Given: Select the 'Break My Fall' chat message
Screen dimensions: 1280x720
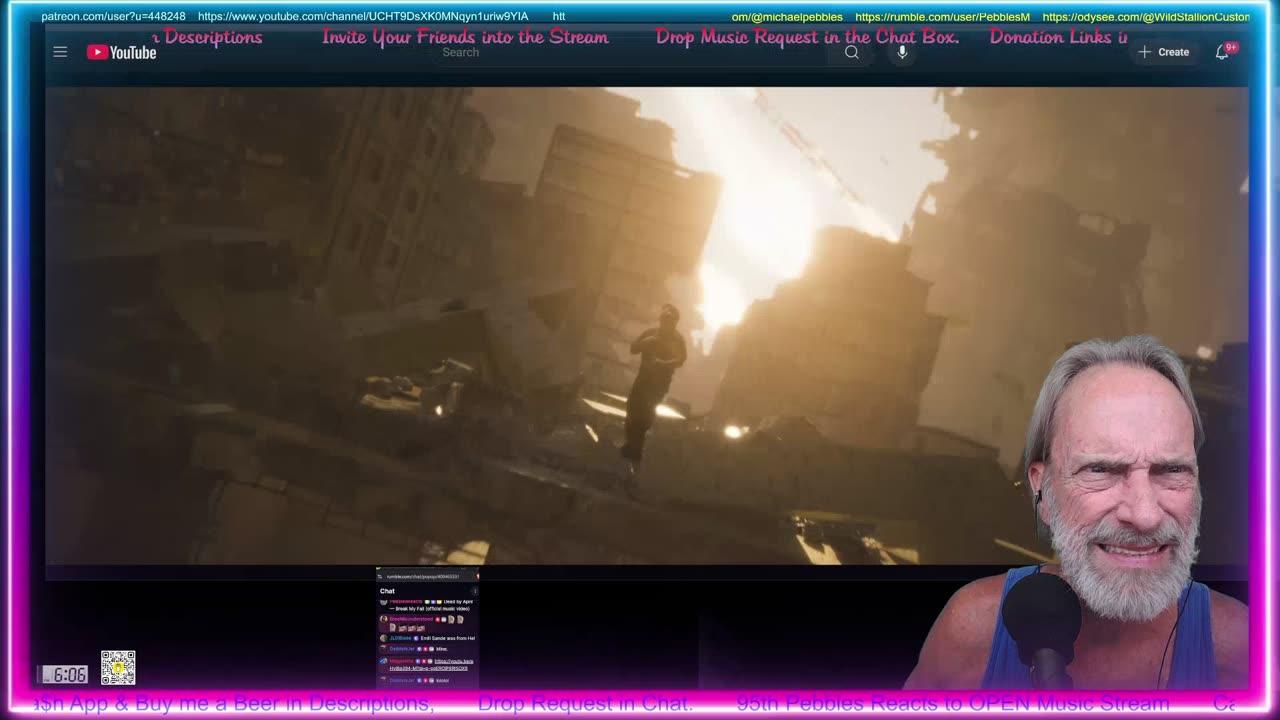Looking at the screenshot, I should coord(426,605).
